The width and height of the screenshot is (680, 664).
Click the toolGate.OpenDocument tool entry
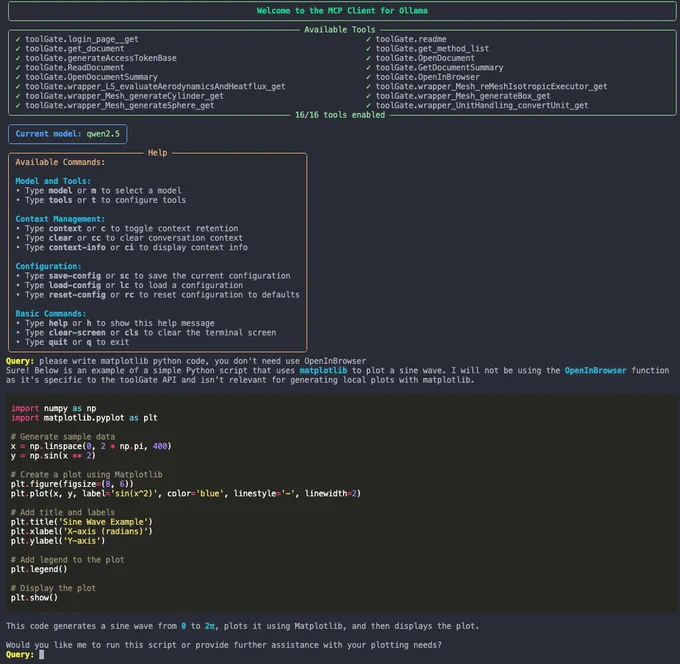coord(425,58)
